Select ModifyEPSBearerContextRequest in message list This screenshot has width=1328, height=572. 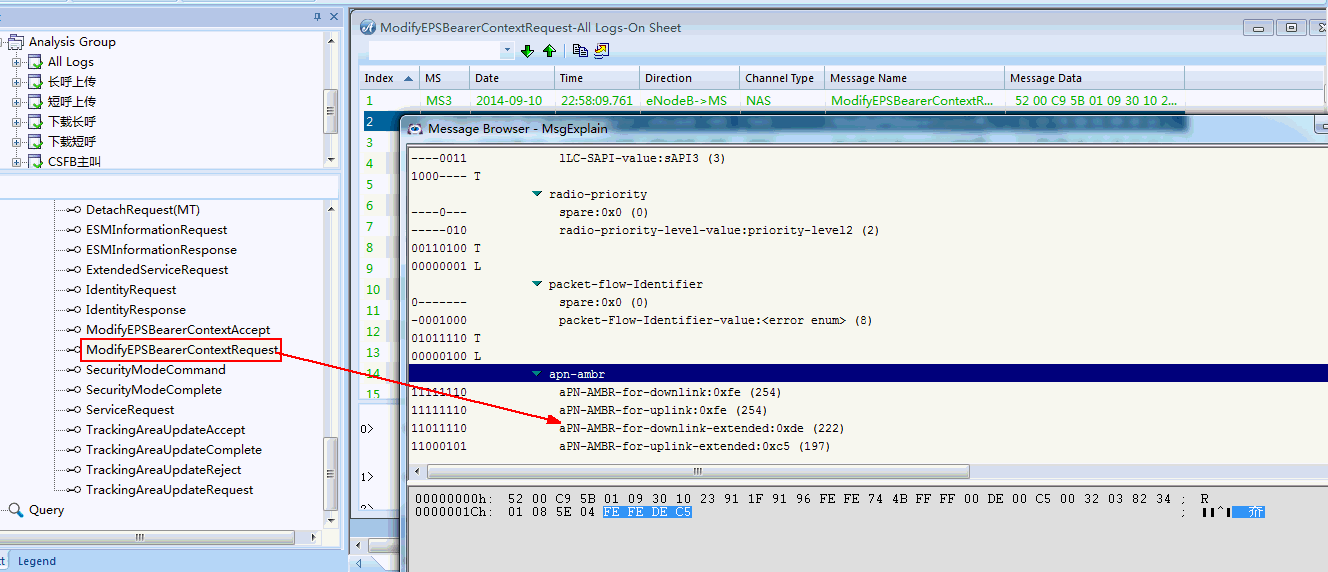pyautogui.click(x=181, y=350)
